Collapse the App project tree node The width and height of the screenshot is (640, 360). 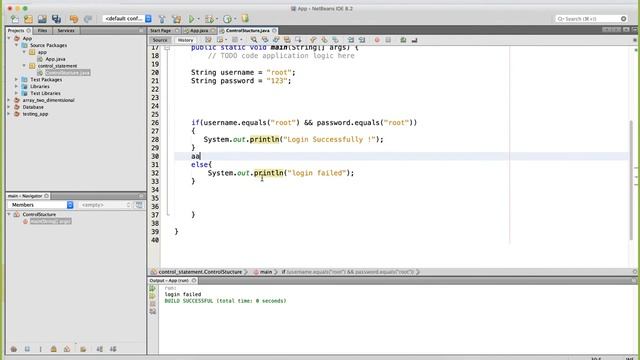coord(9,38)
